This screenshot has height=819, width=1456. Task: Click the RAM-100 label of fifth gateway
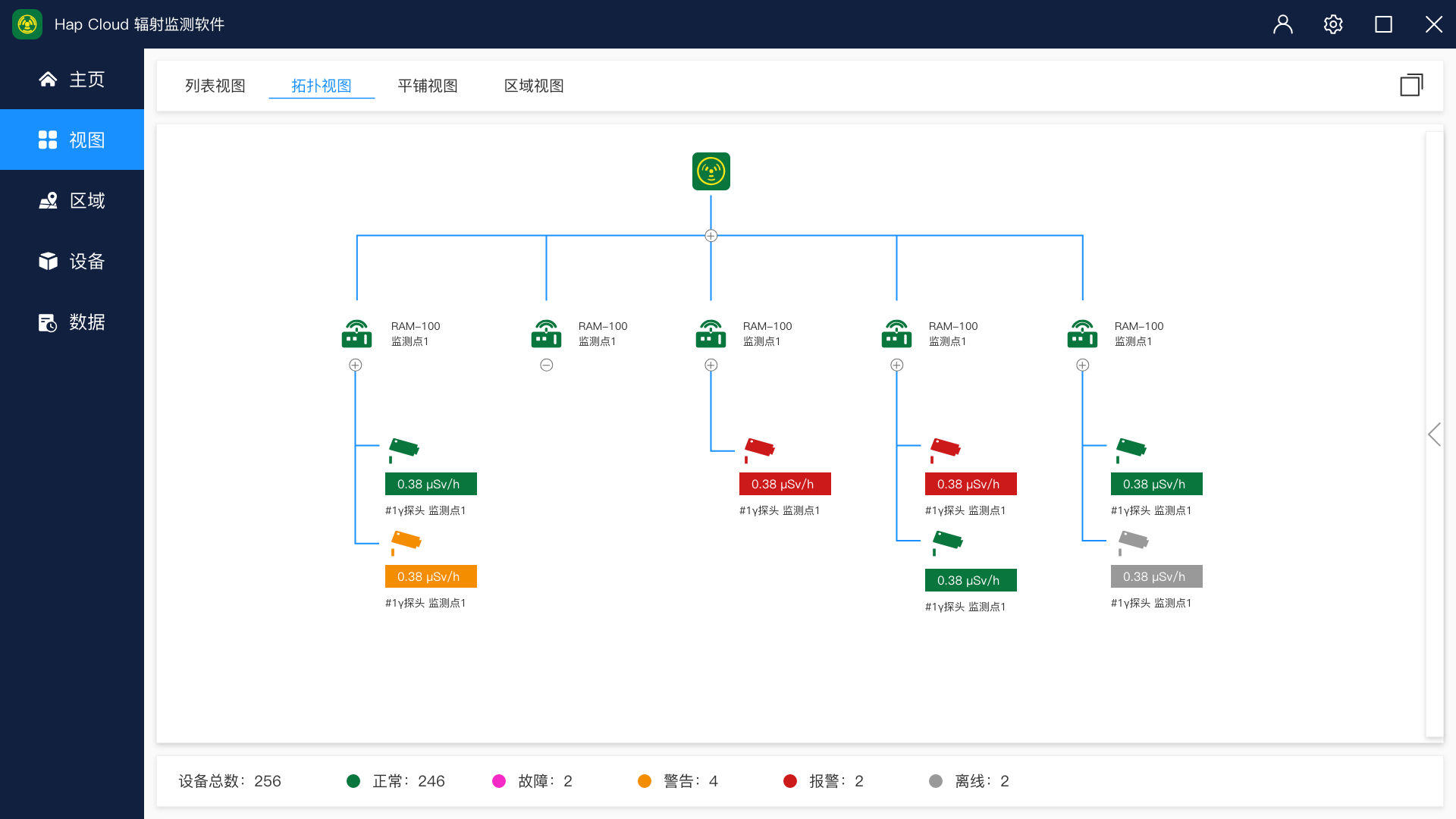(x=1139, y=326)
